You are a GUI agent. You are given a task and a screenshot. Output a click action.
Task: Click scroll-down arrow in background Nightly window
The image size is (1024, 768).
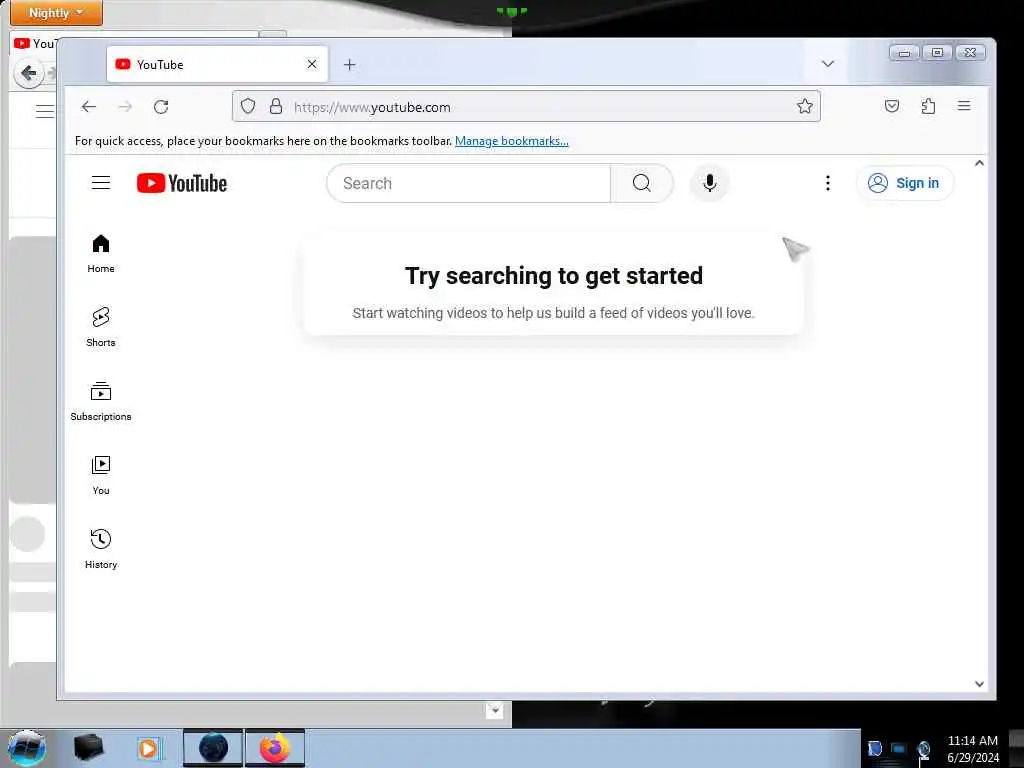[494, 710]
